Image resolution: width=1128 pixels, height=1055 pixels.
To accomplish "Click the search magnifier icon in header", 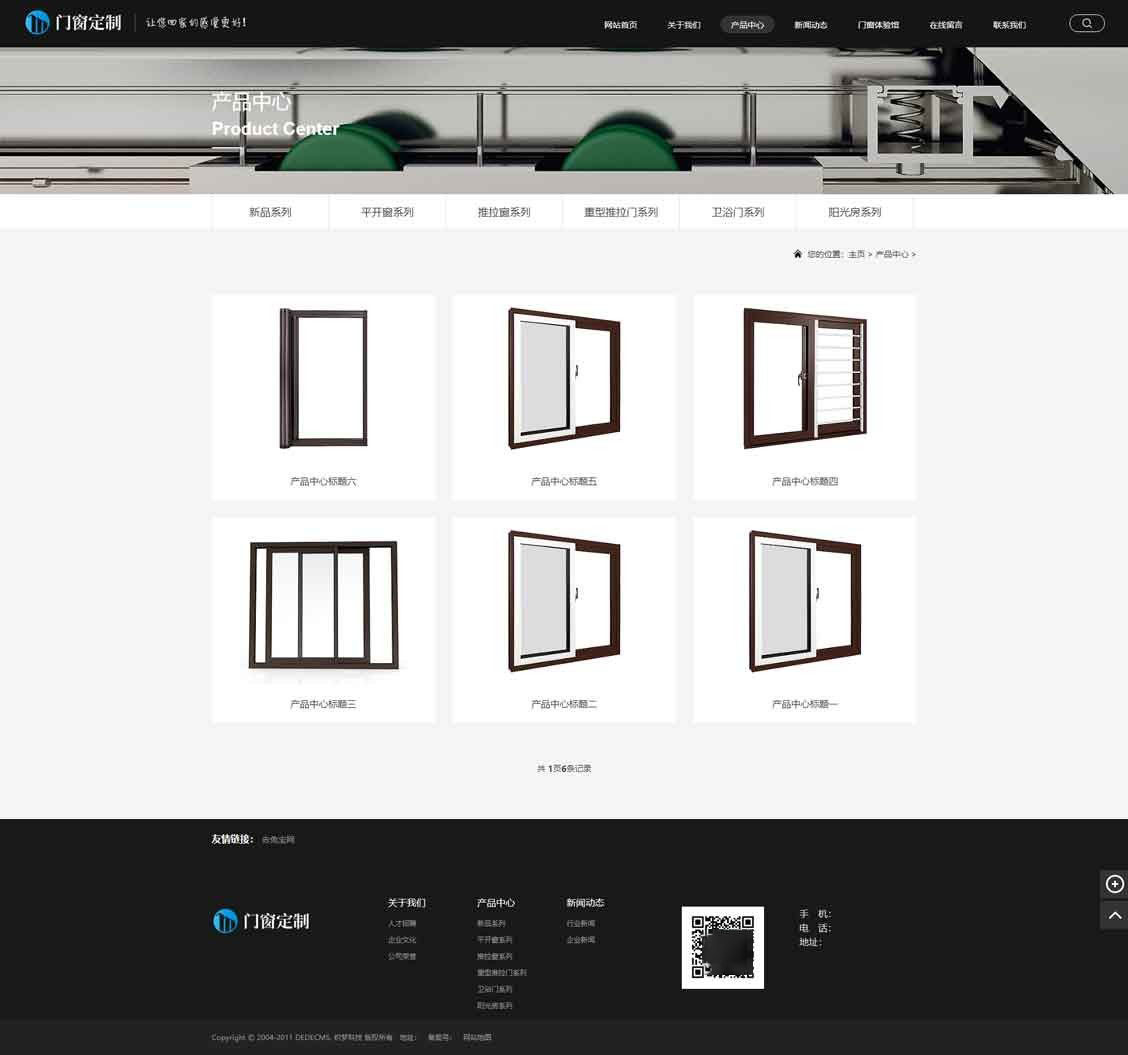I will [1087, 23].
